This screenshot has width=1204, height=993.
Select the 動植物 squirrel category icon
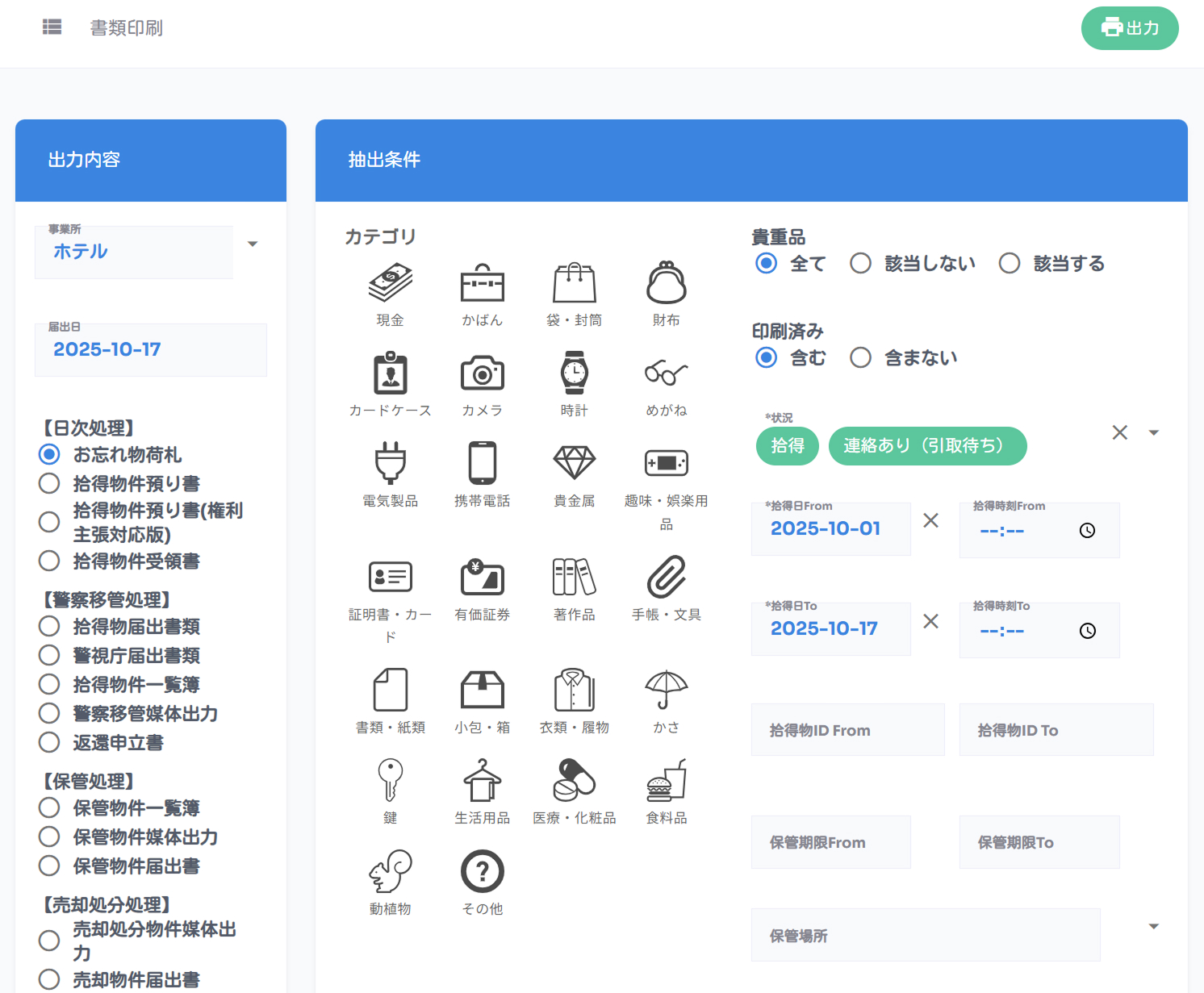click(x=390, y=872)
